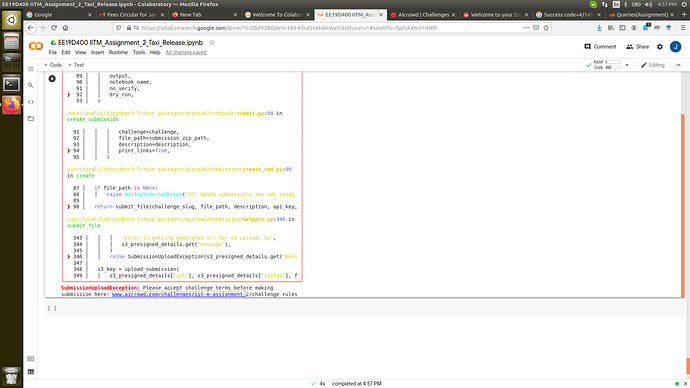Open Trash in Ubuntu dock
This screenshot has height=388, width=690.
pos(11,377)
